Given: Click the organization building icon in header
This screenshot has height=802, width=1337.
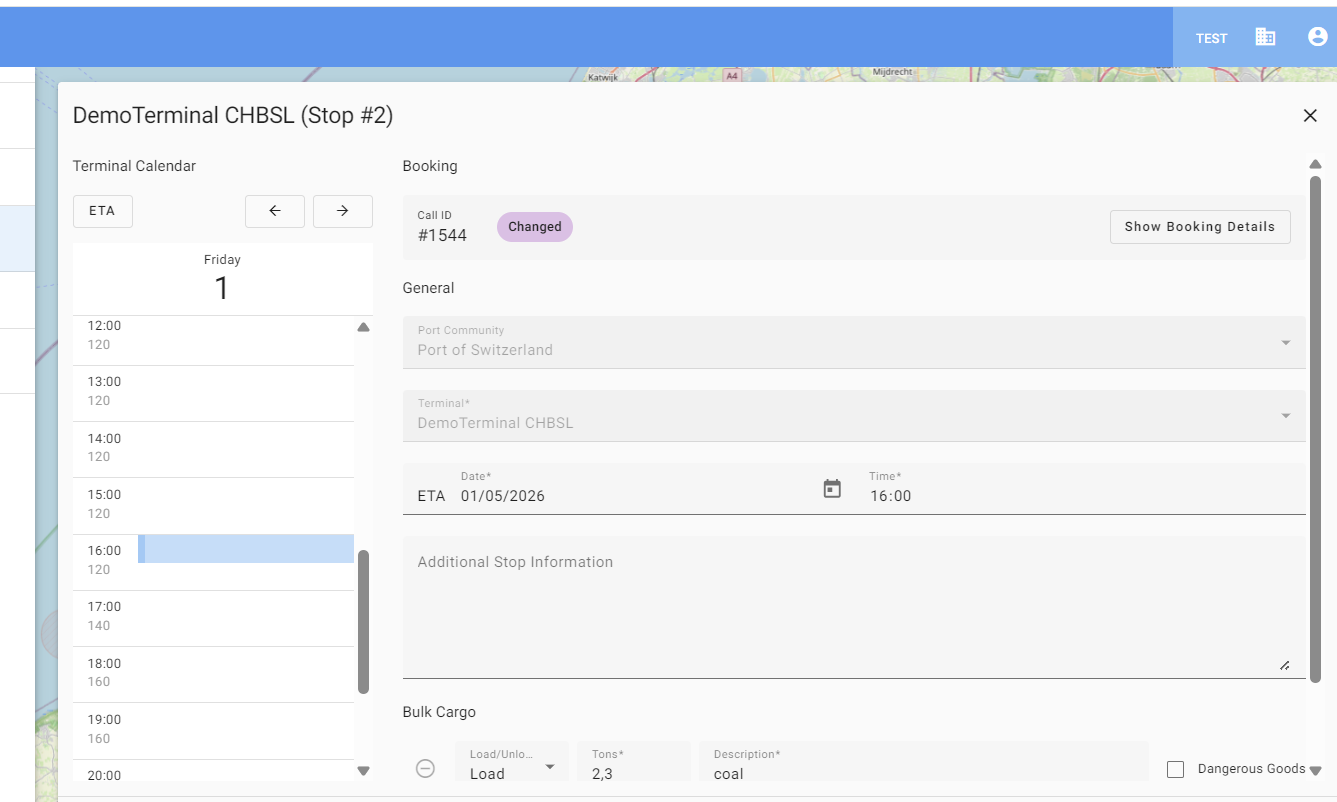Looking at the screenshot, I should coord(1265,37).
